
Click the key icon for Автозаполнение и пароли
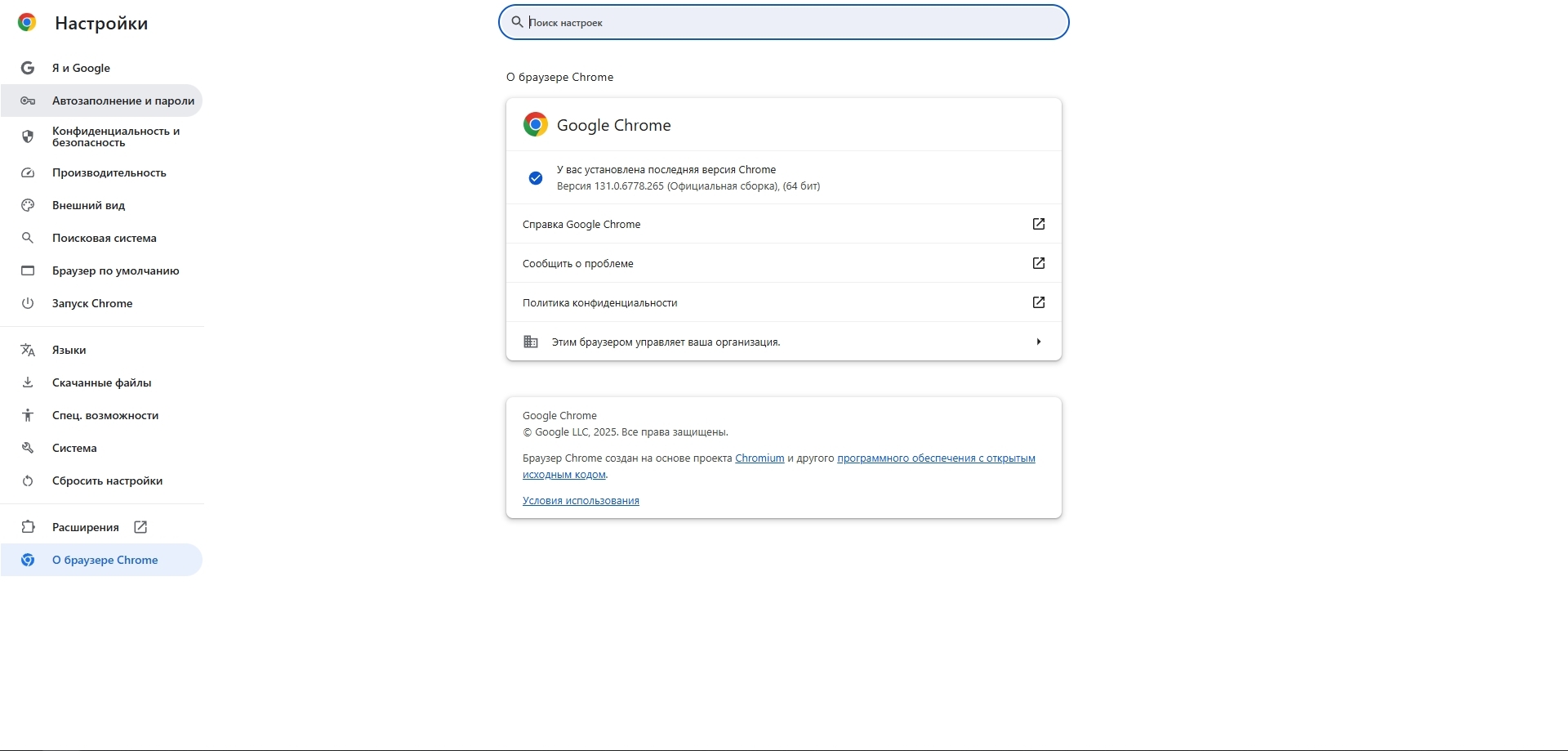coord(28,101)
